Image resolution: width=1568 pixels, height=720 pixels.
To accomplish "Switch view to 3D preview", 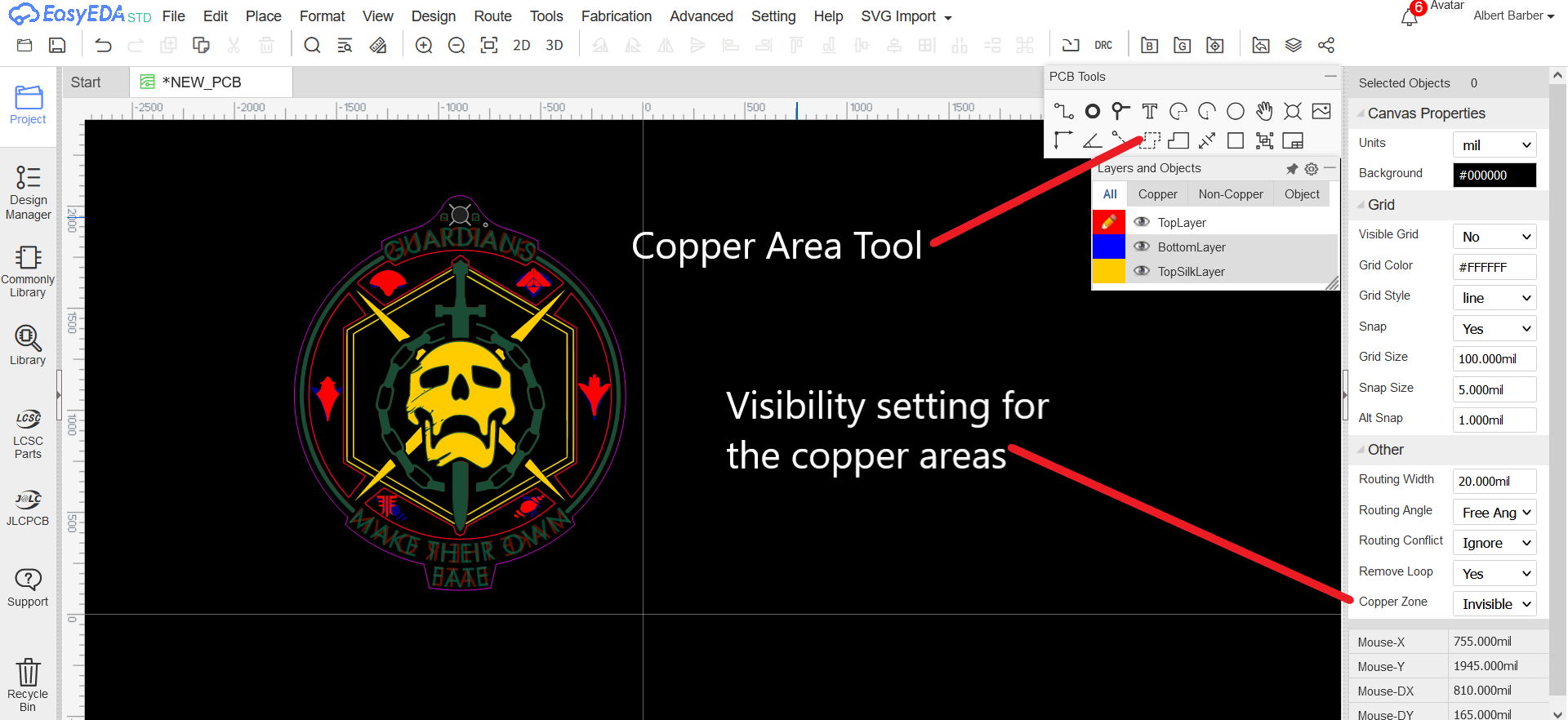I will [555, 46].
